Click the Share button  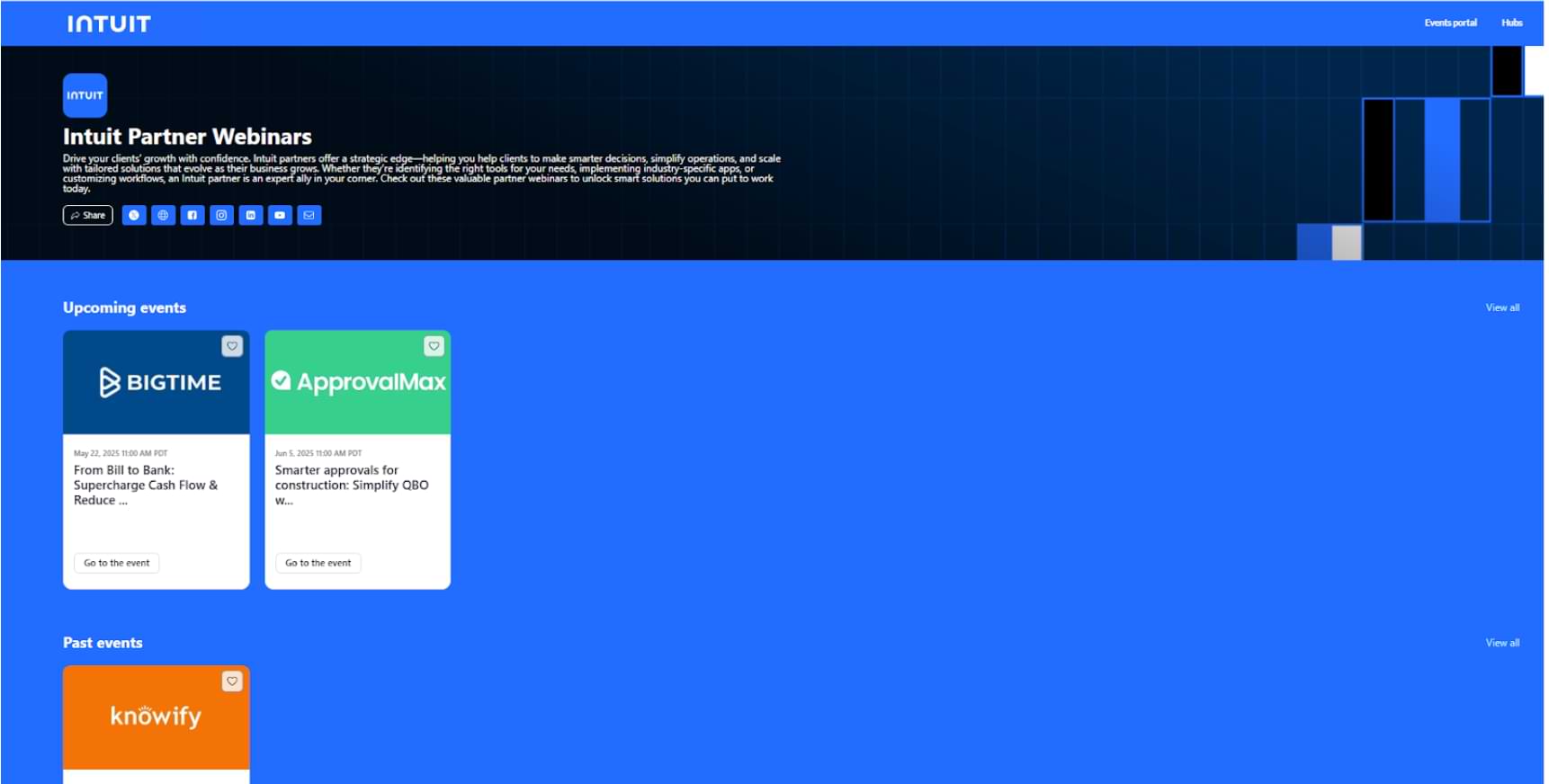88,215
